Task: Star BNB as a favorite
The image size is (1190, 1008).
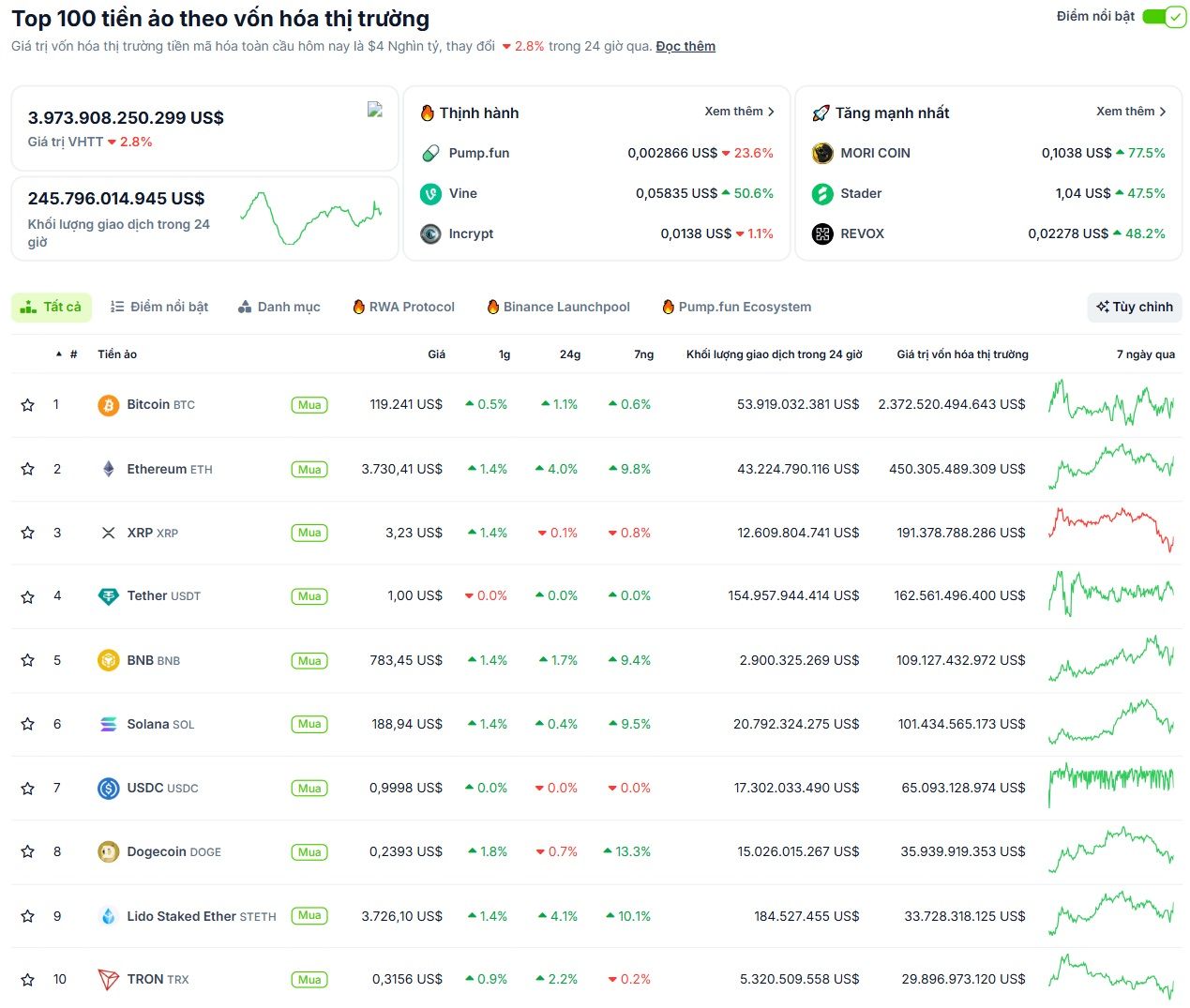Action: point(28,660)
